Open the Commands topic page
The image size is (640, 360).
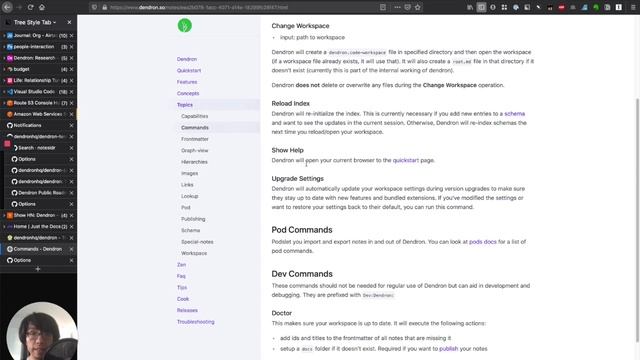click(195, 128)
